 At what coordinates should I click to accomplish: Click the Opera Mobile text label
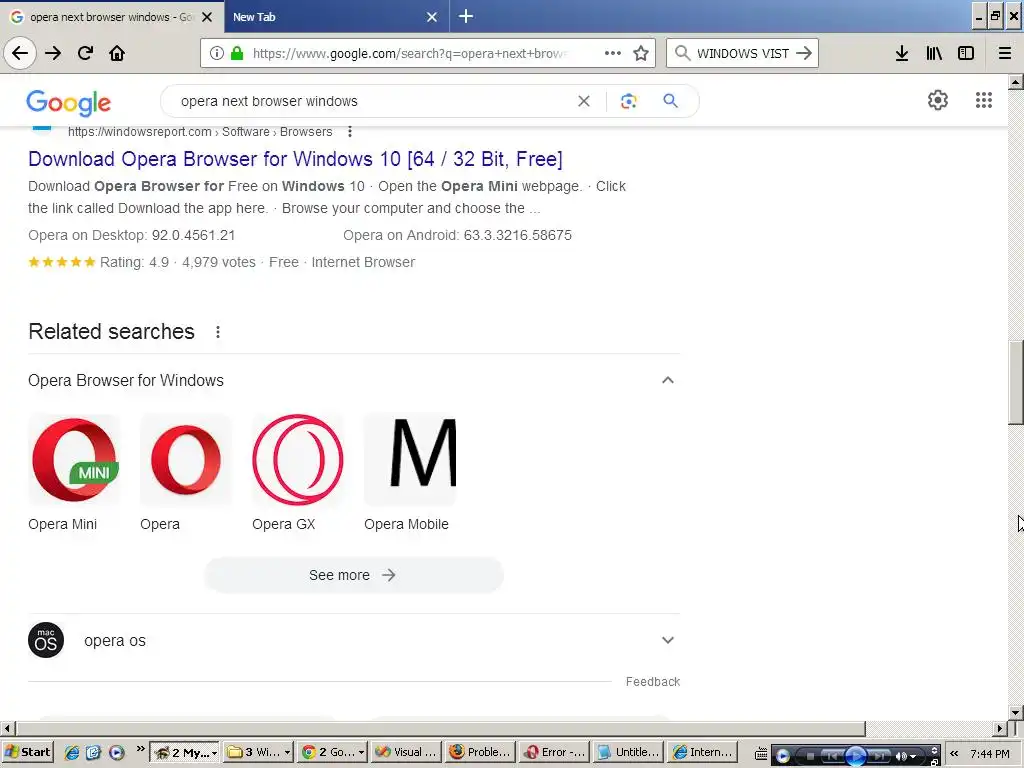click(x=406, y=524)
